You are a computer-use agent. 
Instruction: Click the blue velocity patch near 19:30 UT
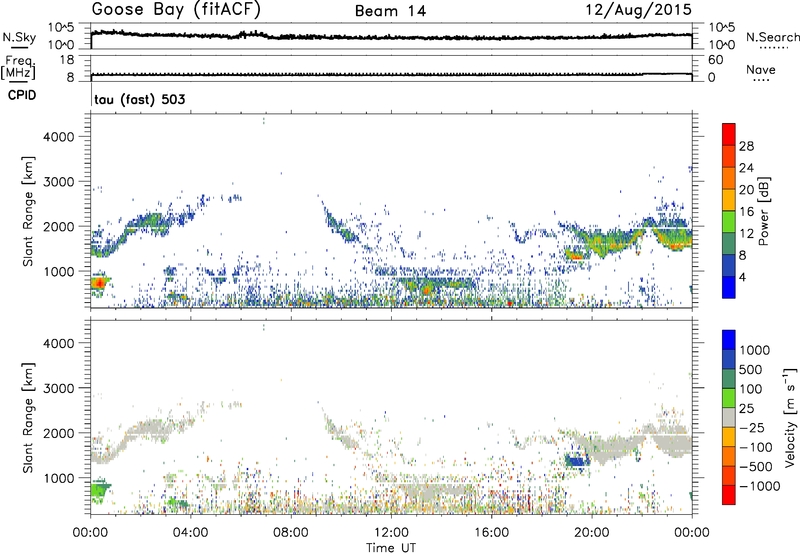(577, 461)
